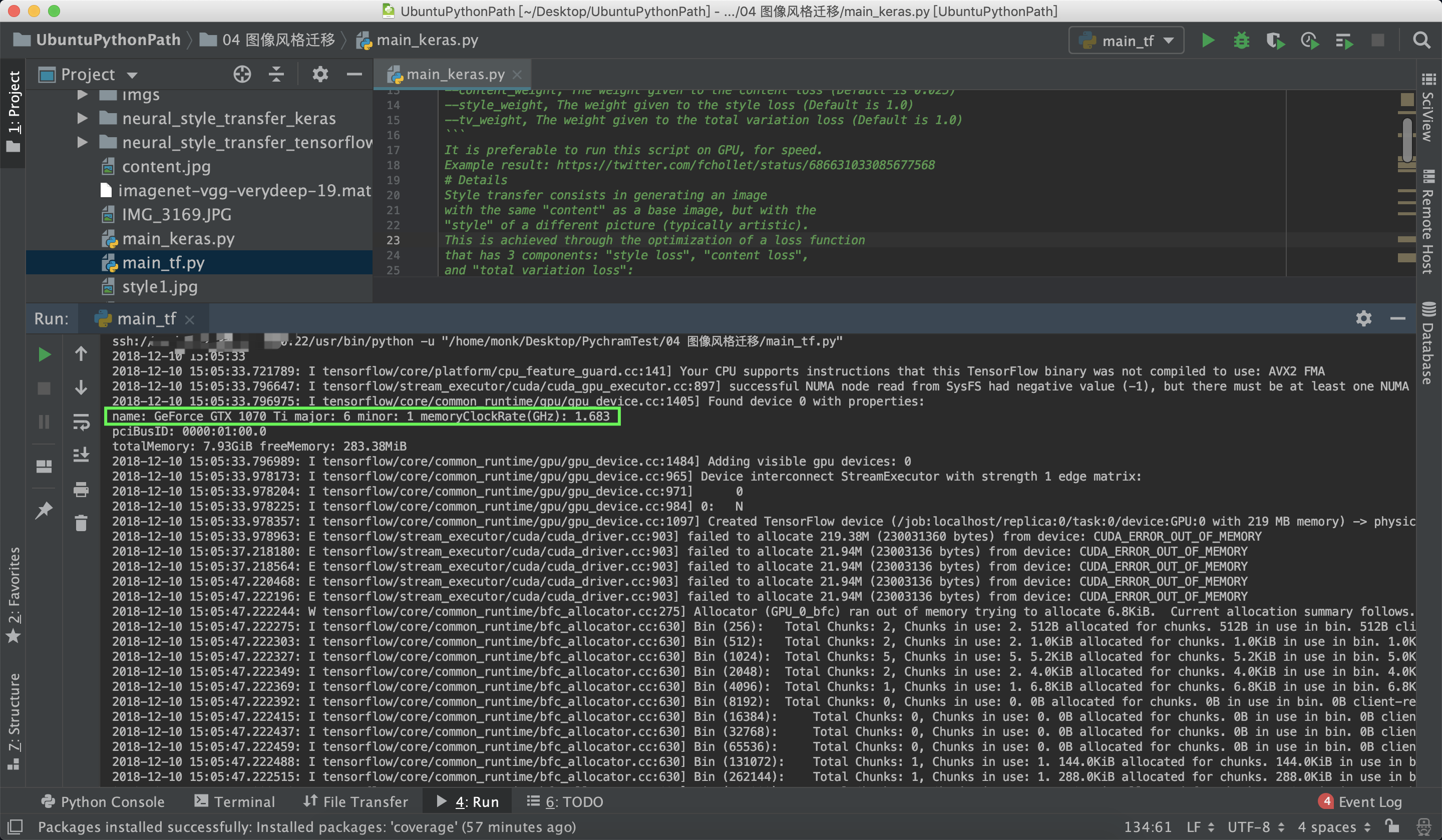Image resolution: width=1442 pixels, height=840 pixels.
Task: Open the inspections face icon in status bar
Action: click(1423, 827)
